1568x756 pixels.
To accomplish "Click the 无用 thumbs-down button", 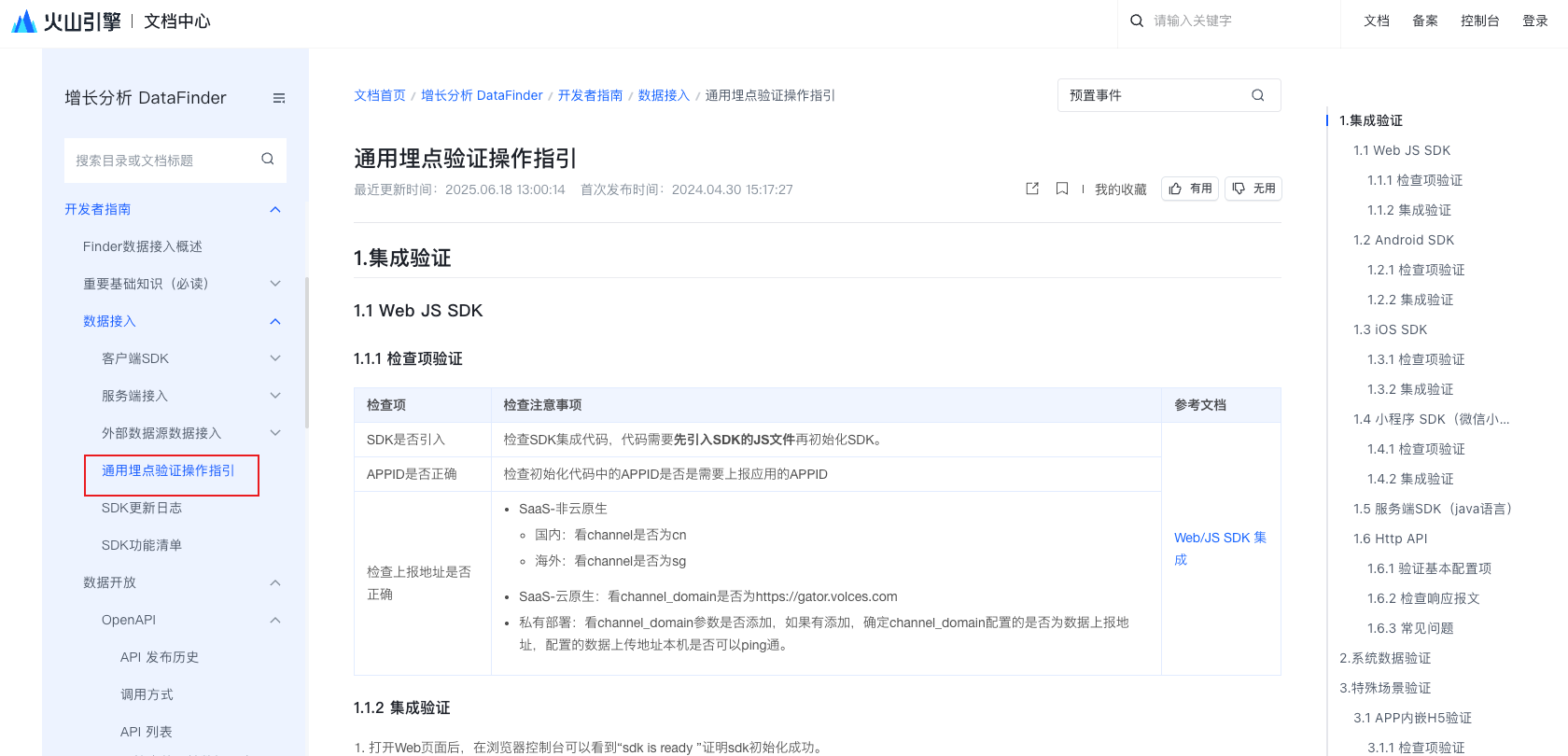I will pos(1253,189).
